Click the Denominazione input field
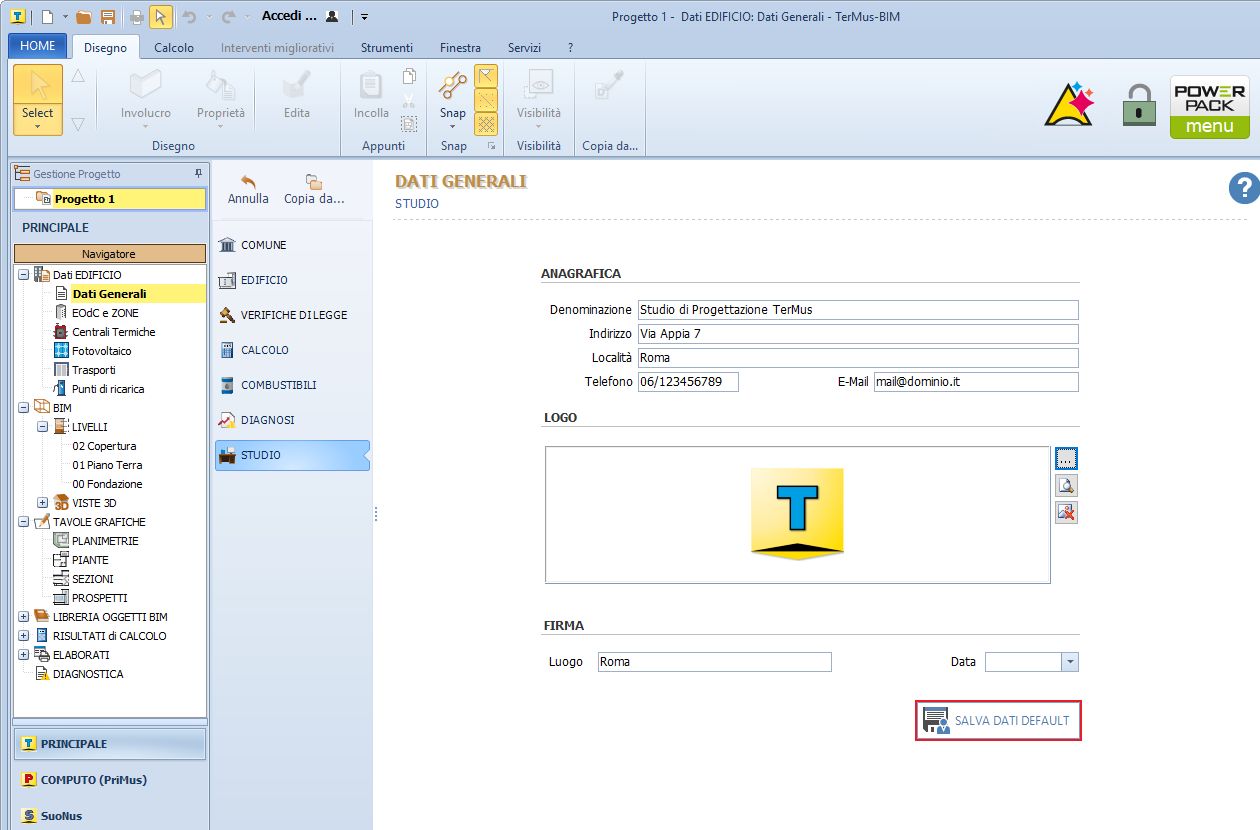The image size is (1260, 830). (857, 310)
